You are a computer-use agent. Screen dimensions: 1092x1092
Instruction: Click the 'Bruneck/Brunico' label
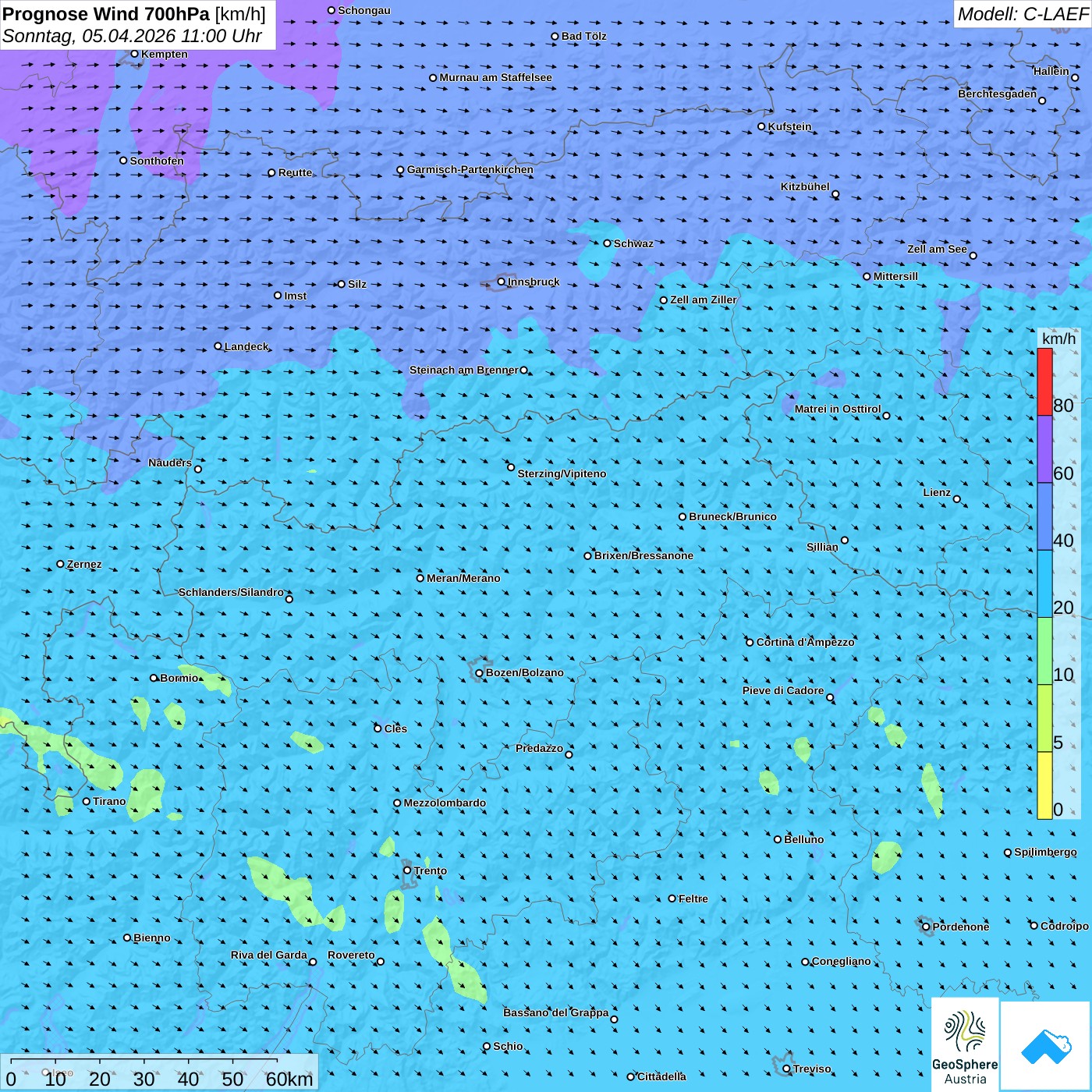tap(732, 516)
